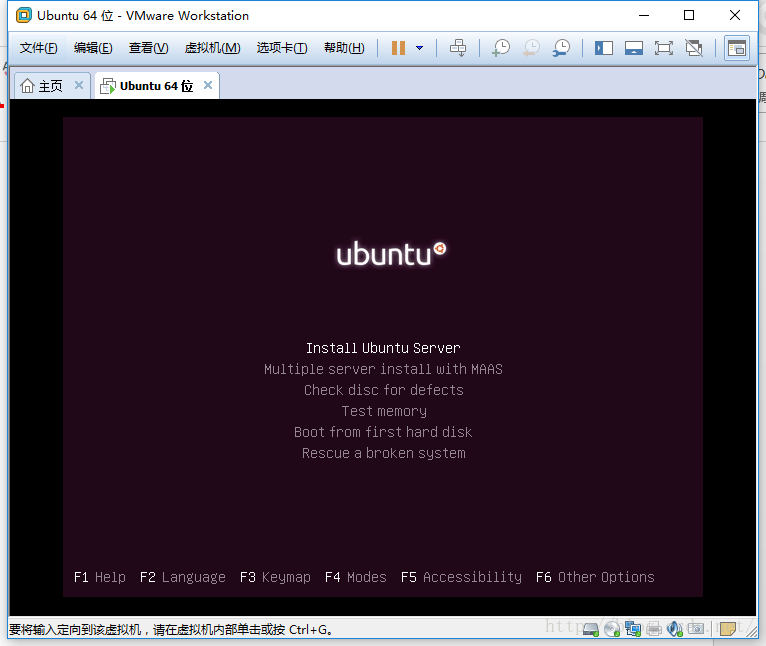Image resolution: width=766 pixels, height=646 pixels.
Task: Click the Ctrl+G status bar hint text
Action: tap(171, 629)
